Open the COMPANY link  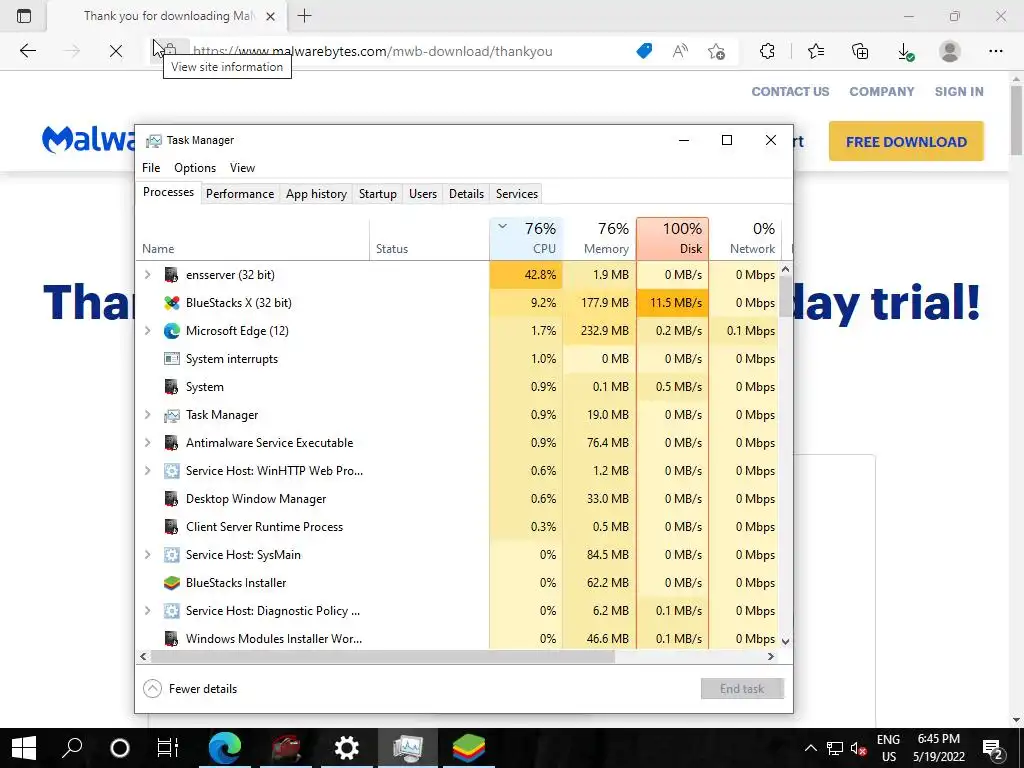pos(882,91)
